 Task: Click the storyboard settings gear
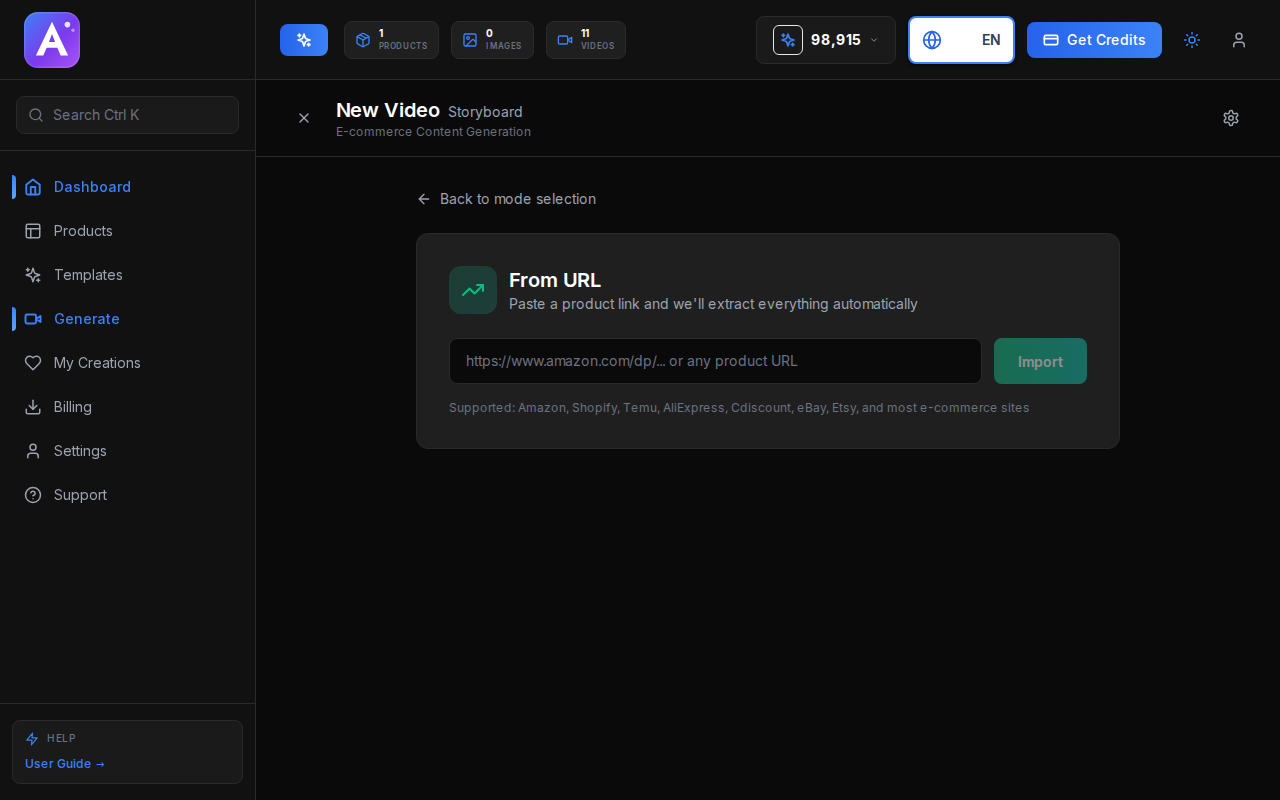point(1231,118)
